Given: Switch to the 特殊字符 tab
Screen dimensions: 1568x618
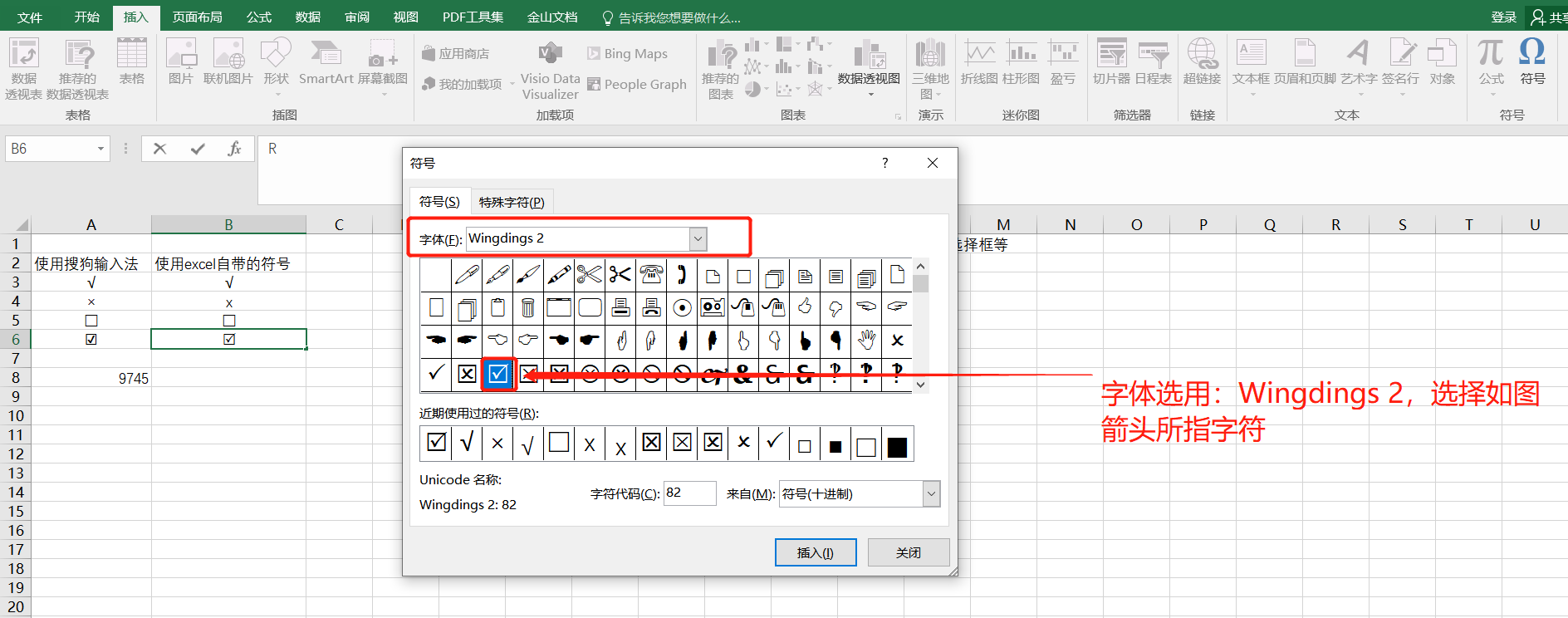Looking at the screenshot, I should coord(512,202).
